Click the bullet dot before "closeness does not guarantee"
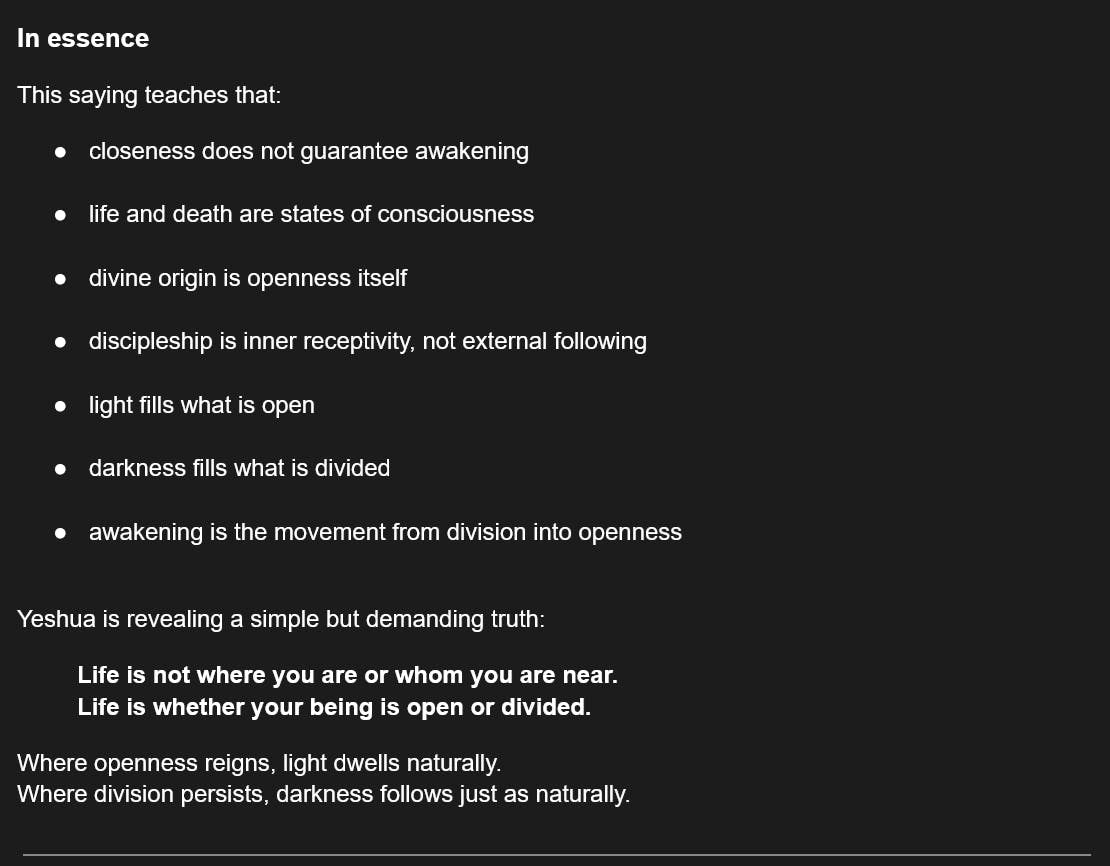Screen dimensions: 1110x866 click(61, 152)
